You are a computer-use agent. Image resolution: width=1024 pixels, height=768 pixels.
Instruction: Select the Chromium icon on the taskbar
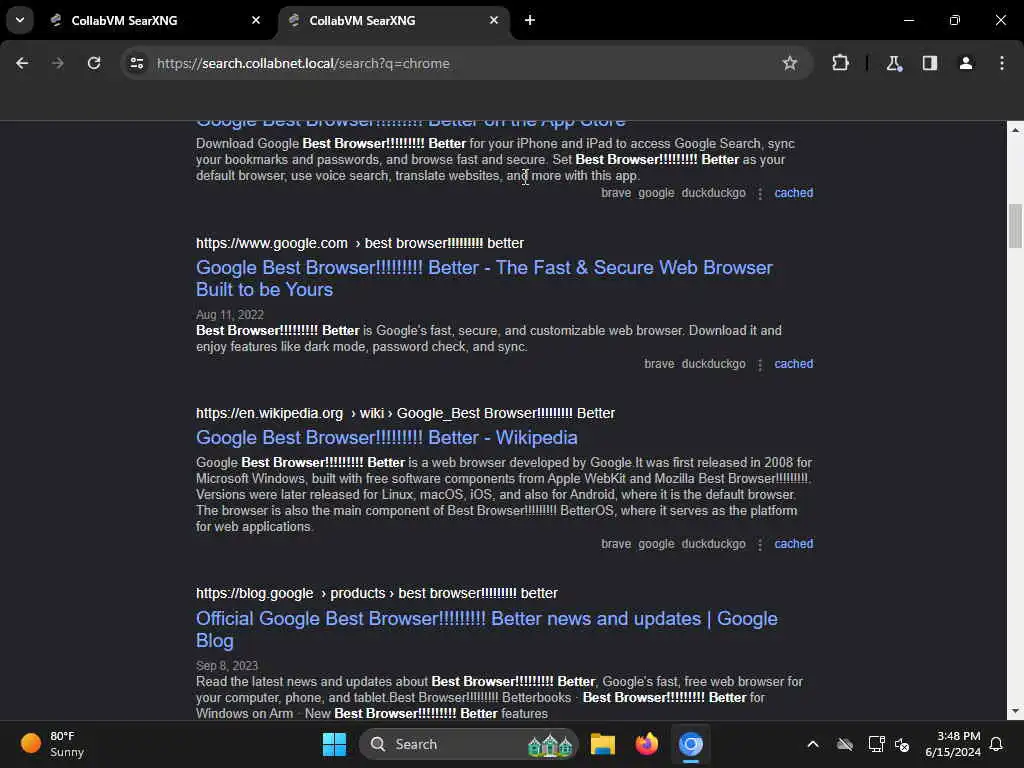690,744
